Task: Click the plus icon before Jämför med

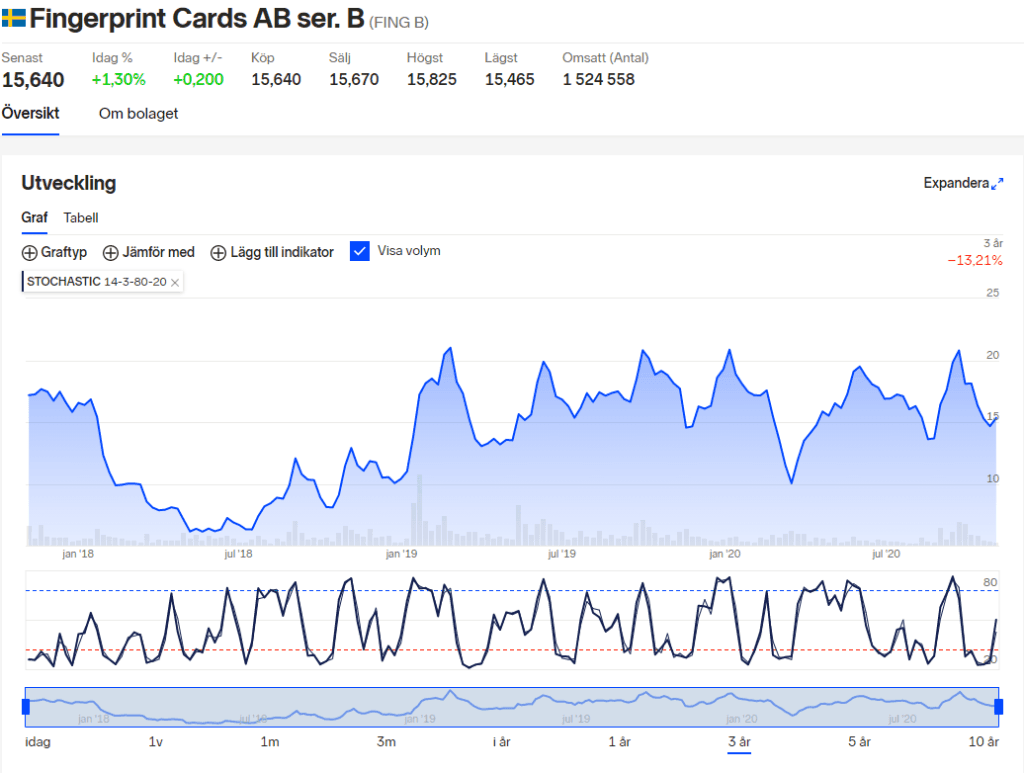Action: (x=111, y=252)
